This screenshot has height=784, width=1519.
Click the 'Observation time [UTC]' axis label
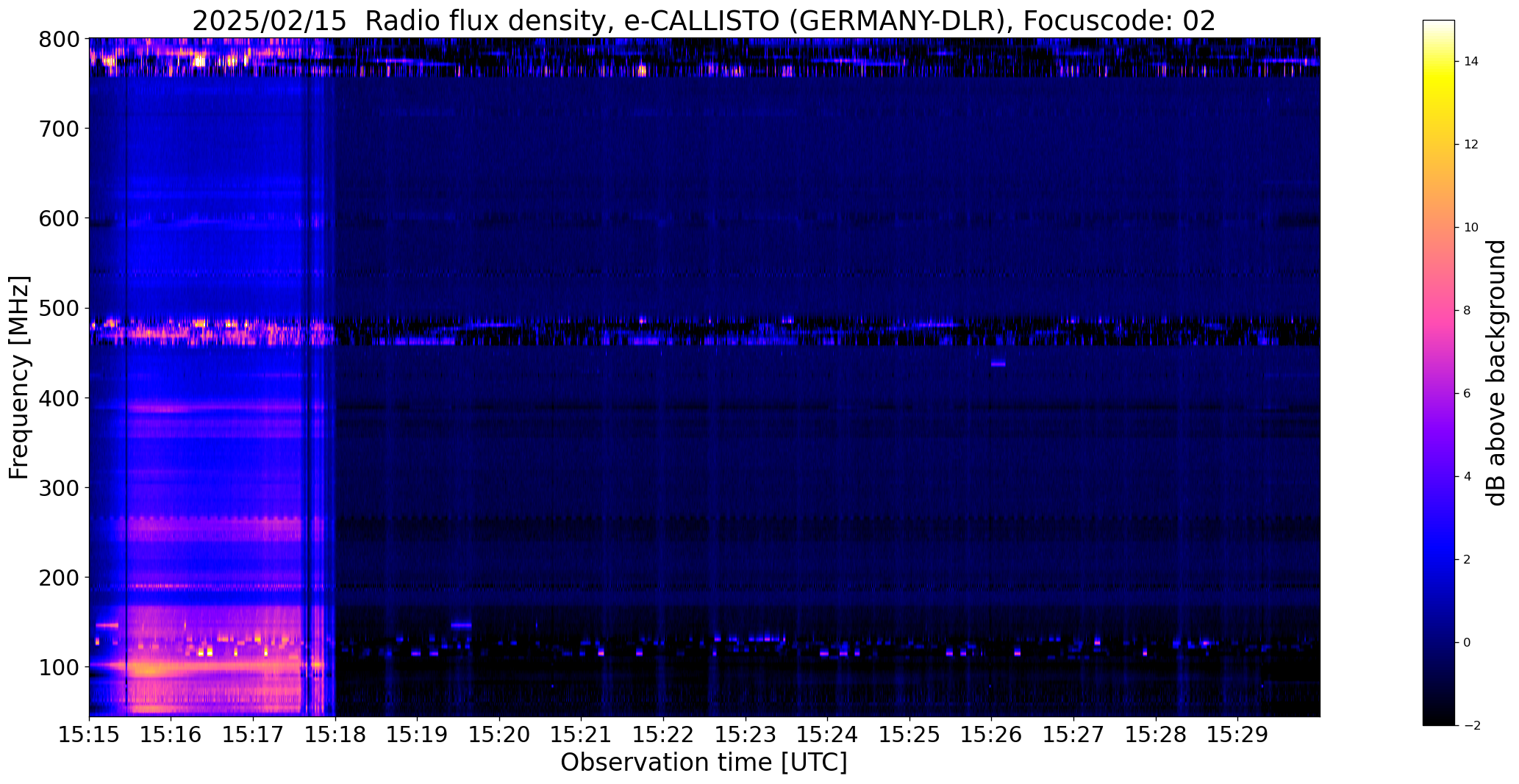tap(704, 763)
